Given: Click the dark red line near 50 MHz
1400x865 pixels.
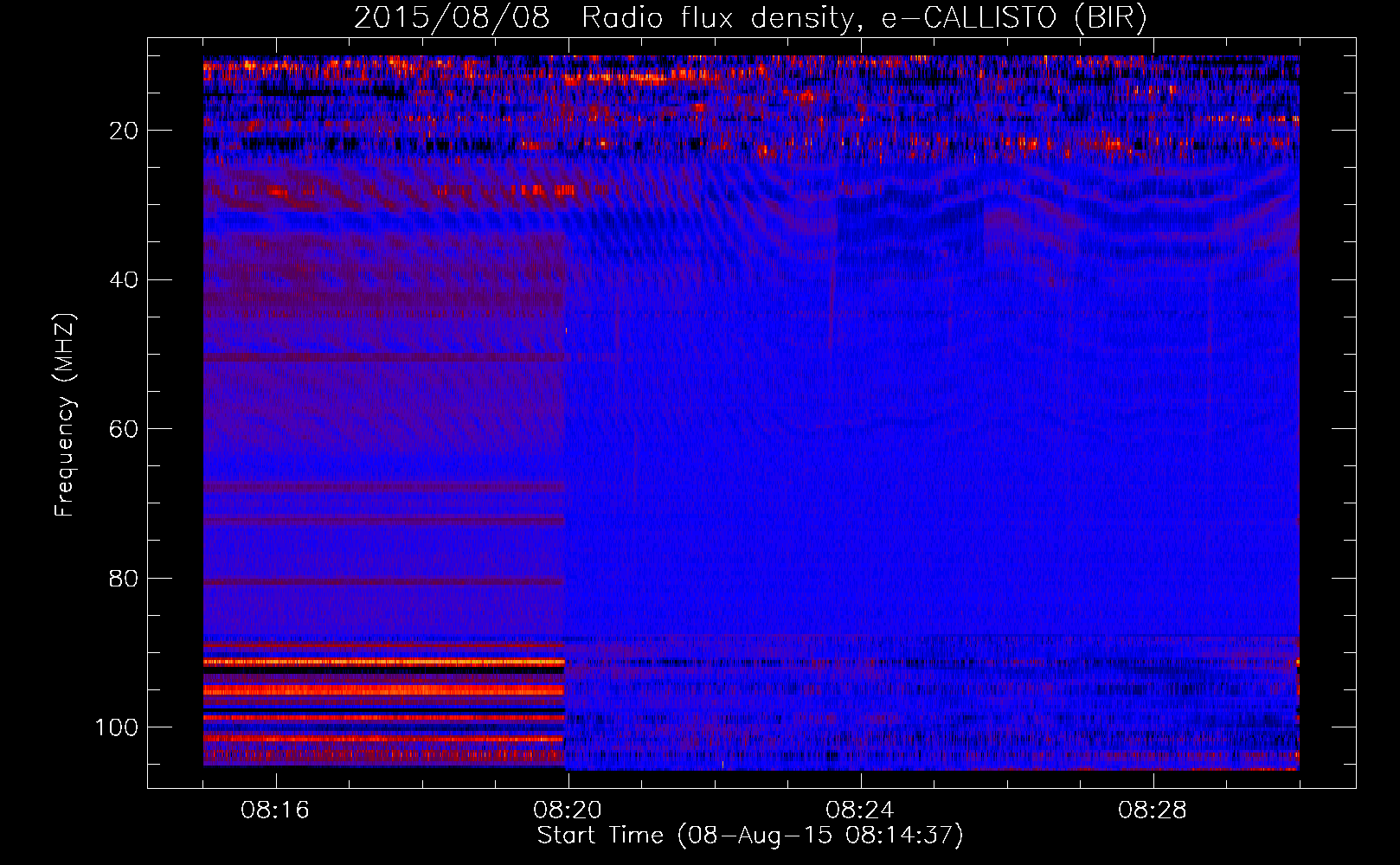Looking at the screenshot, I should [384, 356].
